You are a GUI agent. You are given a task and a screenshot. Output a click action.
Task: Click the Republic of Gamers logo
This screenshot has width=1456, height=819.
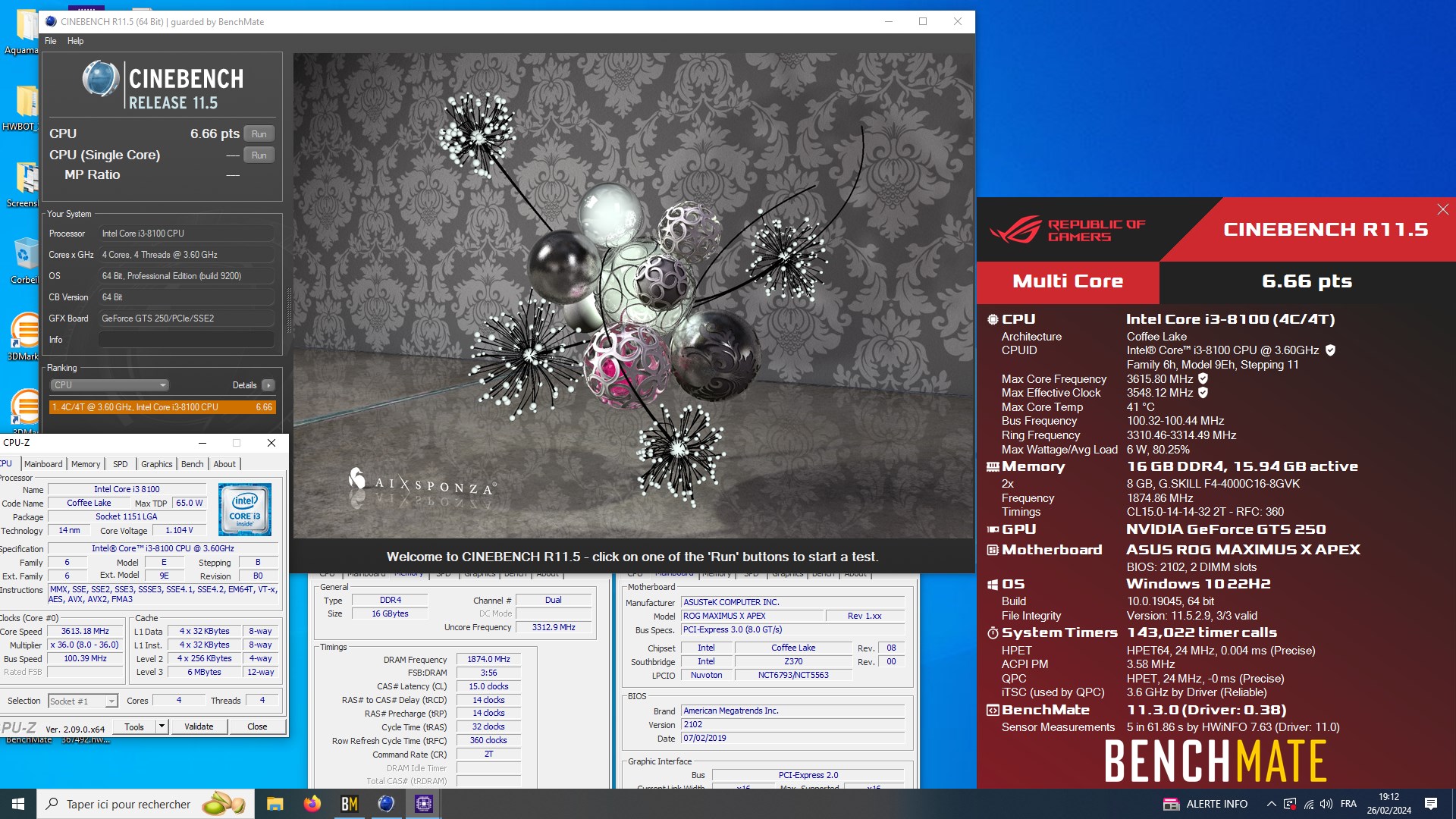[x=1067, y=230]
